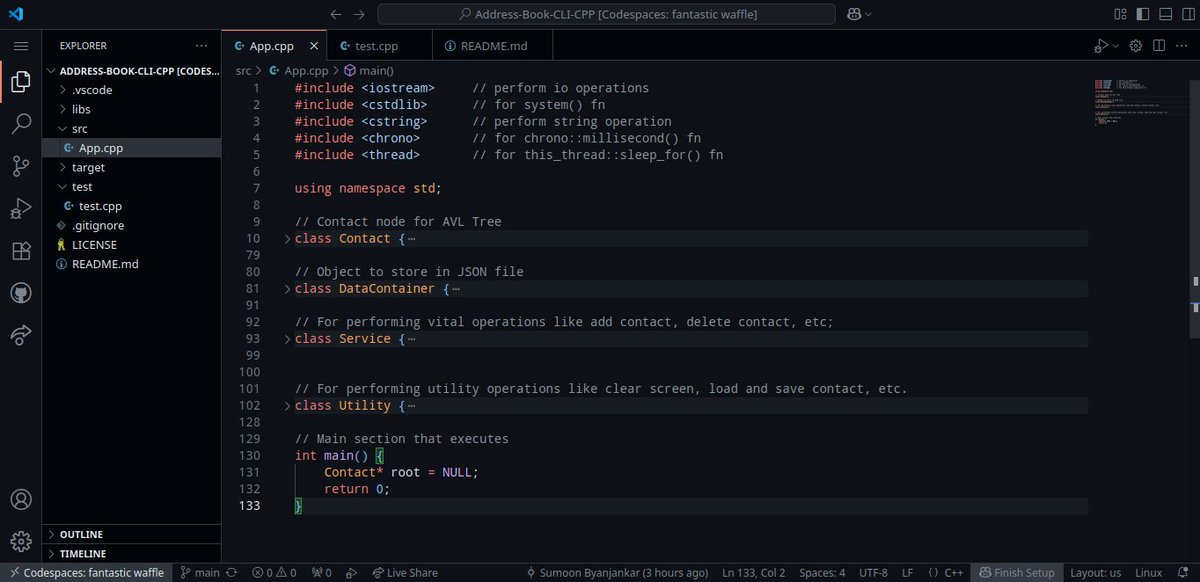Synchronize changes icon beside main branch
This screenshot has height=582, width=1200.
[x=232, y=573]
